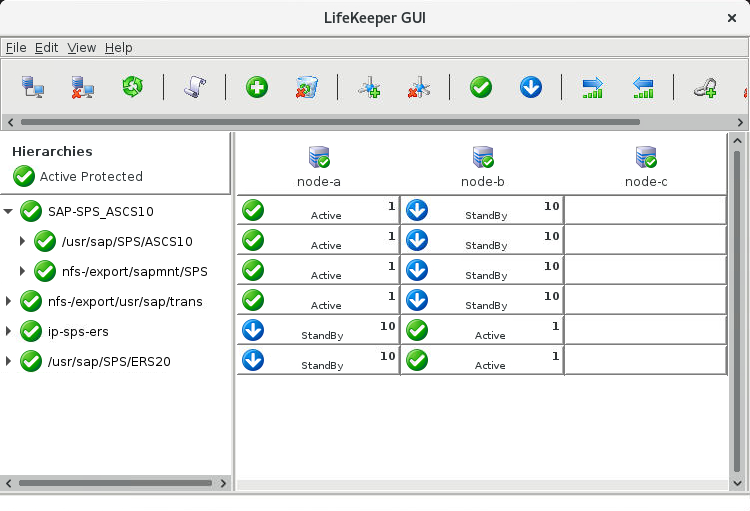Click the toolbar scrollbar right arrow

click(740, 122)
